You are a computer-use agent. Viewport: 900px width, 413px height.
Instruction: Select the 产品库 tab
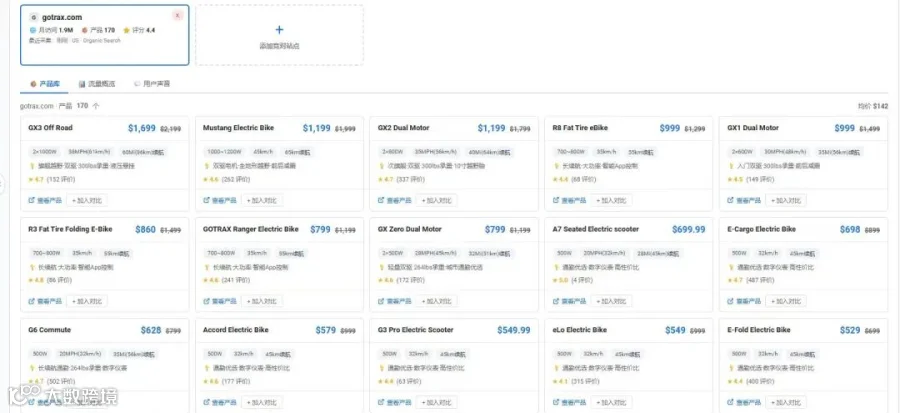pos(45,84)
